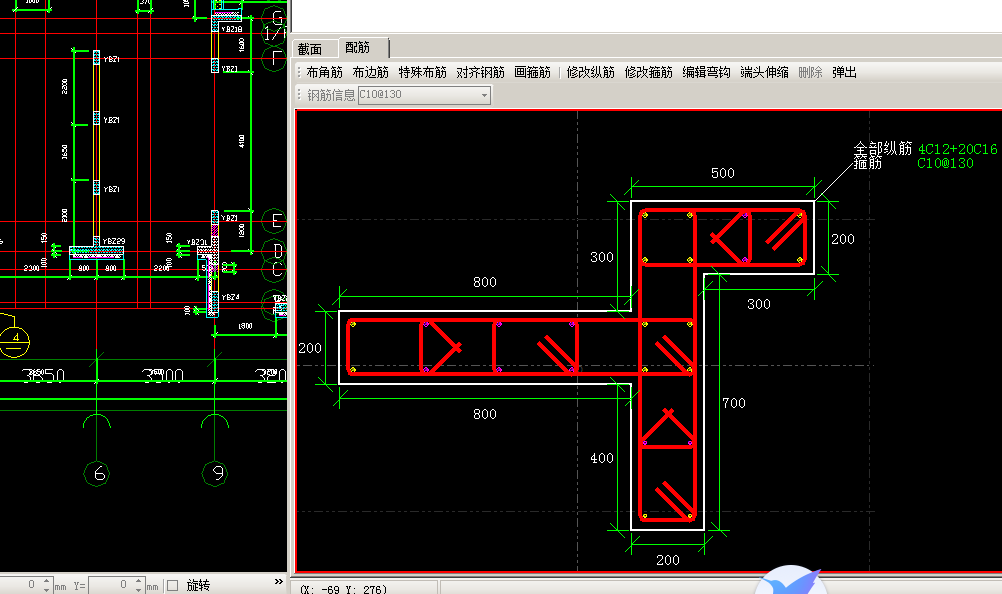Activate the 对齐钢筋 tool

coord(481,72)
